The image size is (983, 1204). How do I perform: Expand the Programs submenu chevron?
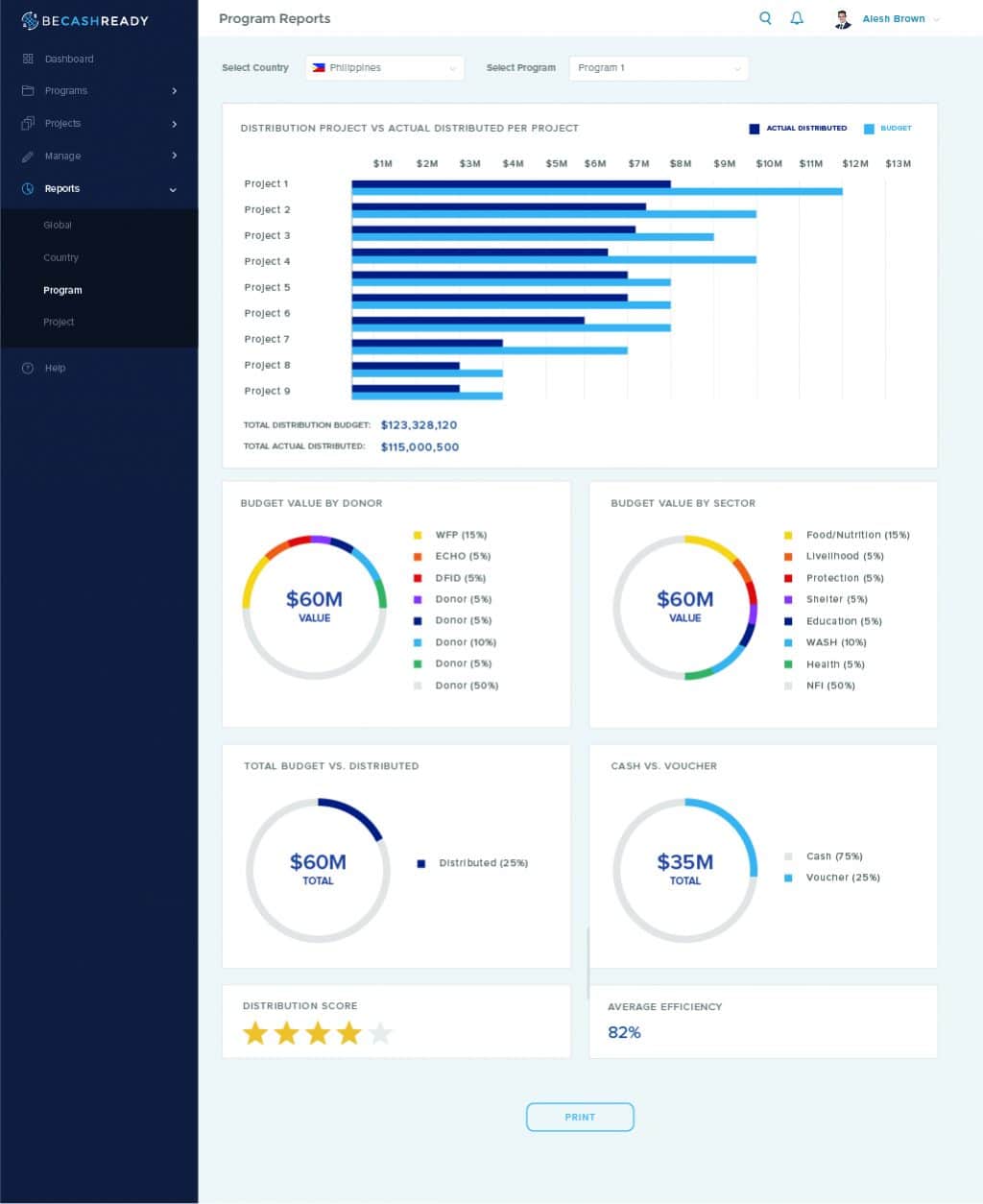pyautogui.click(x=174, y=91)
